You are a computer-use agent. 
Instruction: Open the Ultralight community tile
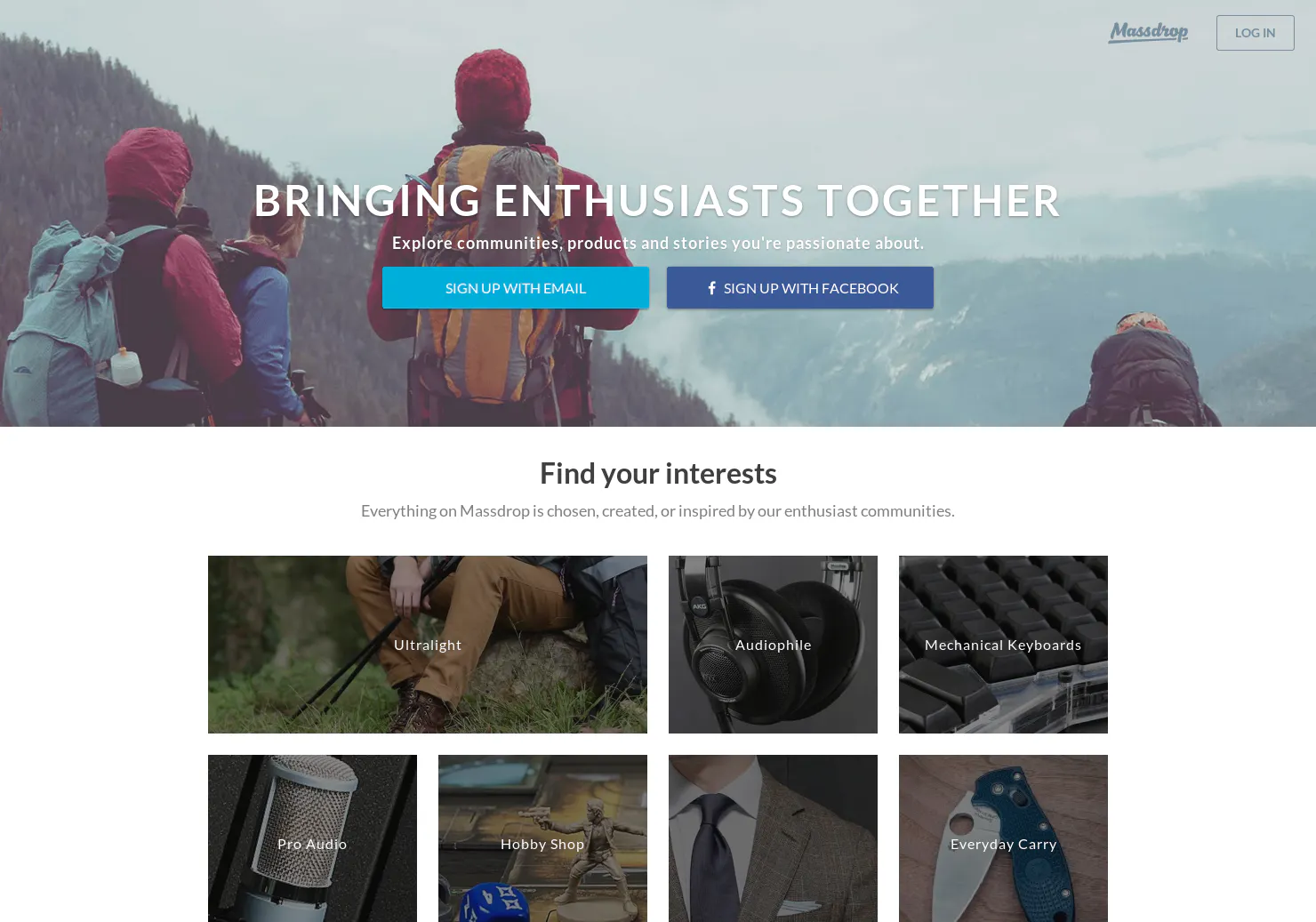pyautogui.click(x=428, y=645)
